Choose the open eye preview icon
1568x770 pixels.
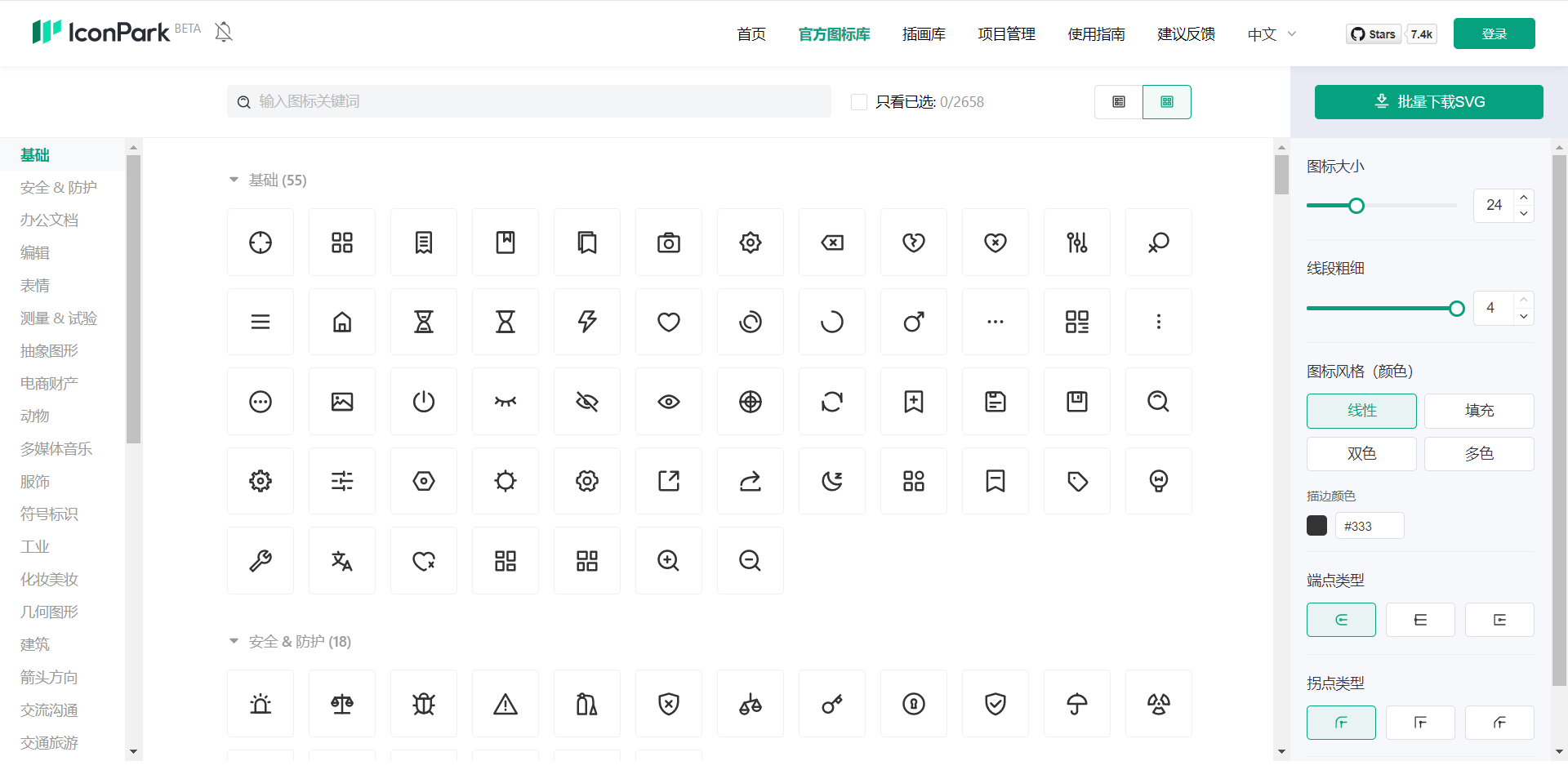coord(669,402)
